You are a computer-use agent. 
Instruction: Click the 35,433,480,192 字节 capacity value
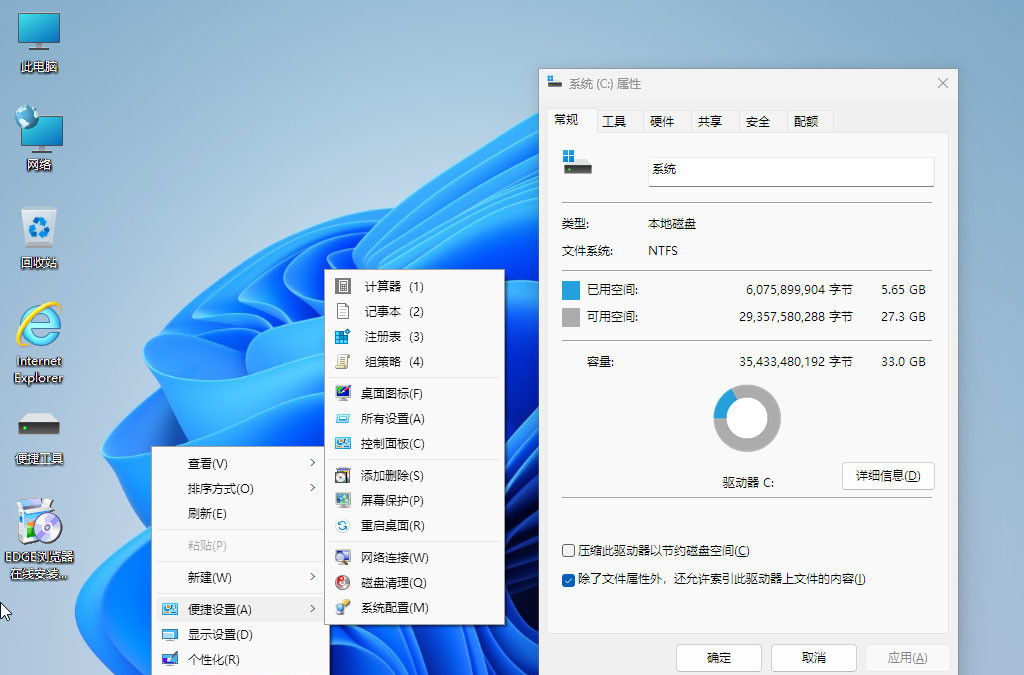[795, 362]
